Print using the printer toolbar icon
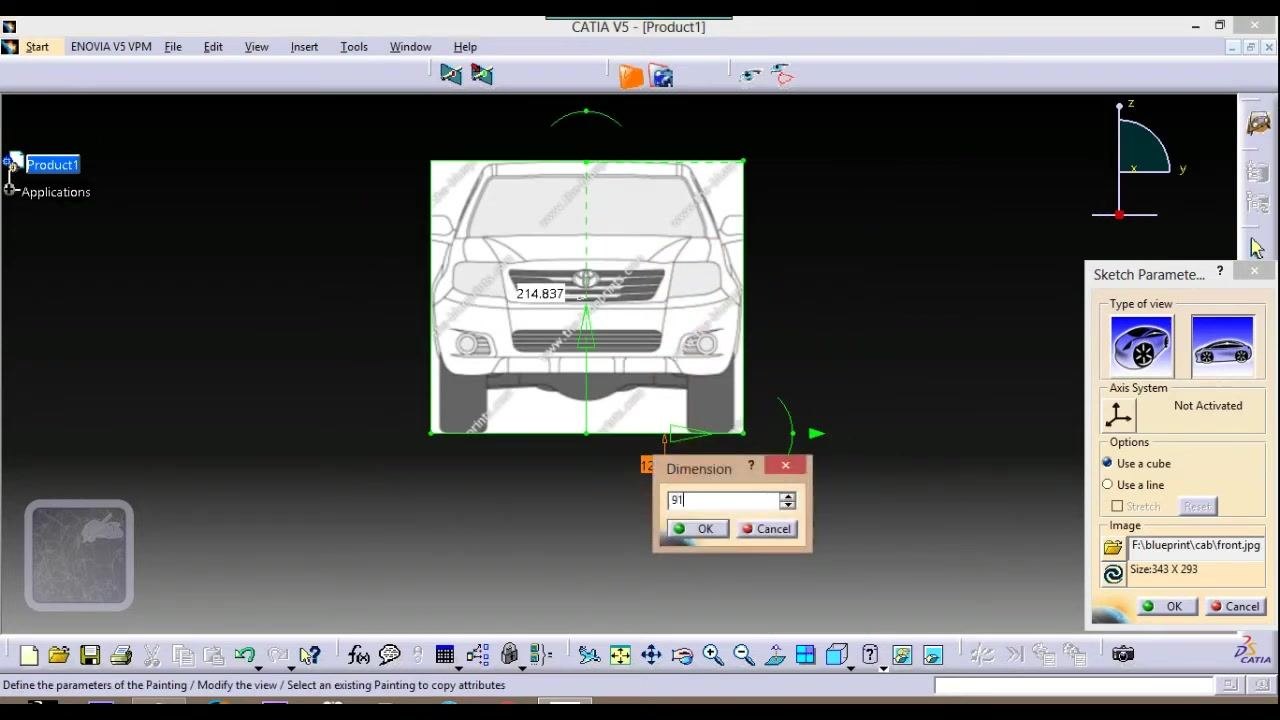This screenshot has width=1280, height=720. tap(121, 655)
